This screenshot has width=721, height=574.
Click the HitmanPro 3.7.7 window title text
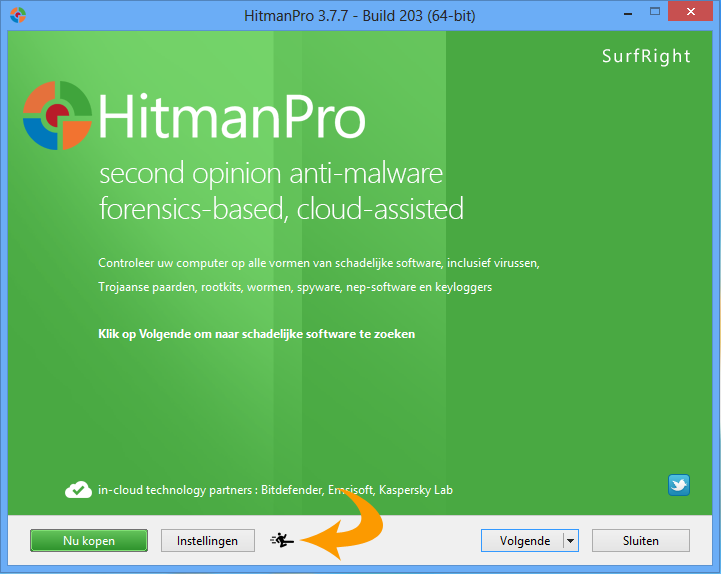(x=360, y=16)
